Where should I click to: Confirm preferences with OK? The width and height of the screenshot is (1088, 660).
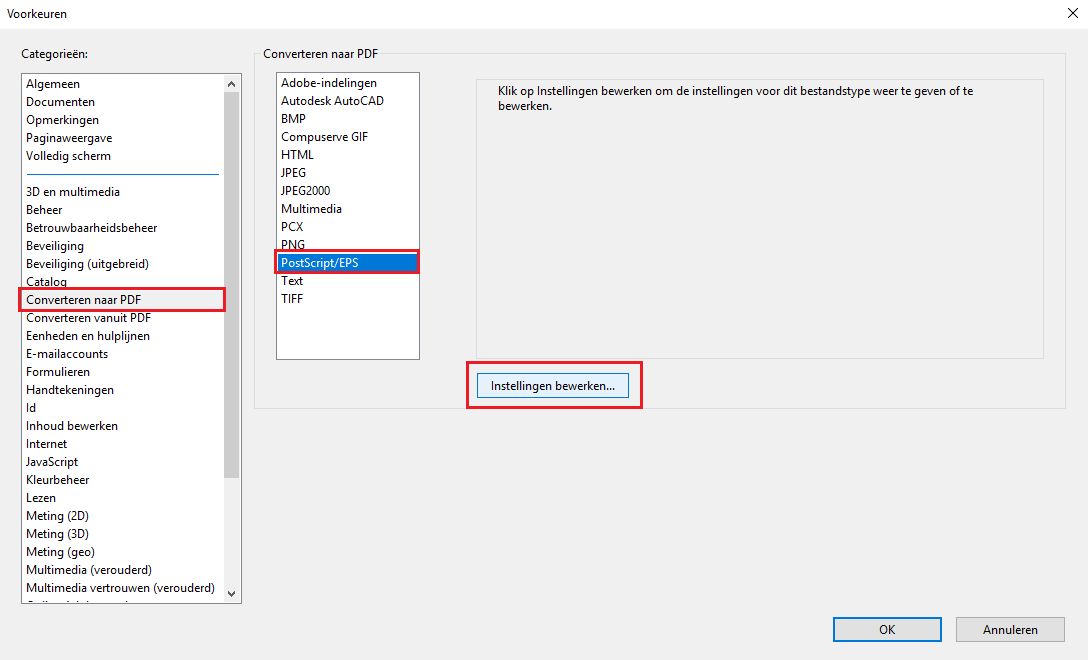tap(887, 629)
